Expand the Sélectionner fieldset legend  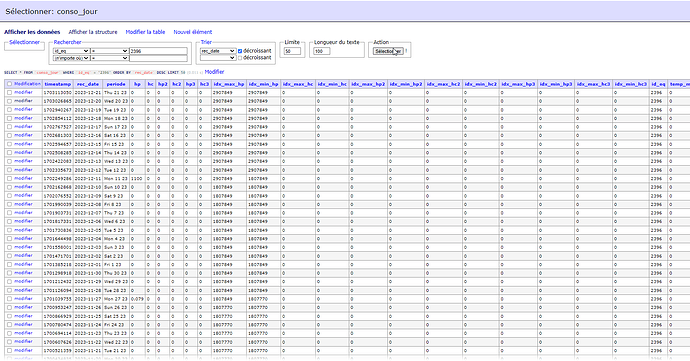point(24,42)
